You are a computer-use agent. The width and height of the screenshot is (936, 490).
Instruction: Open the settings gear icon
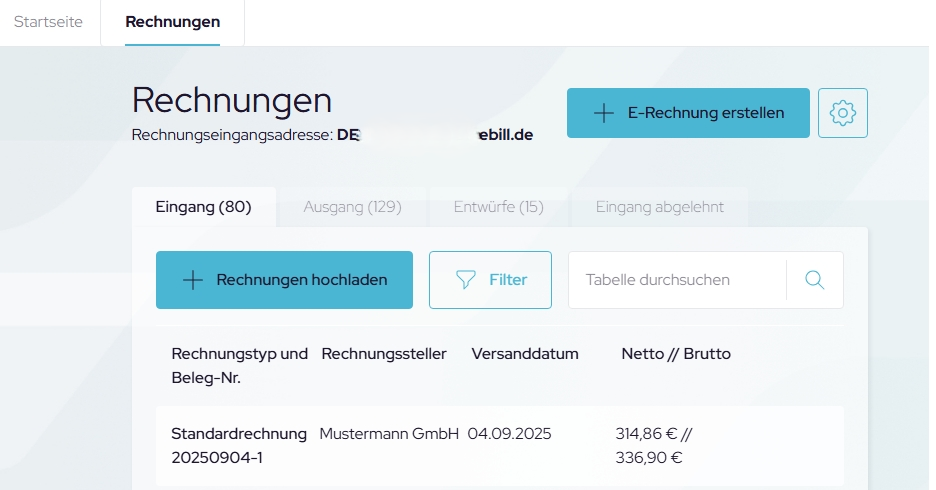842,113
